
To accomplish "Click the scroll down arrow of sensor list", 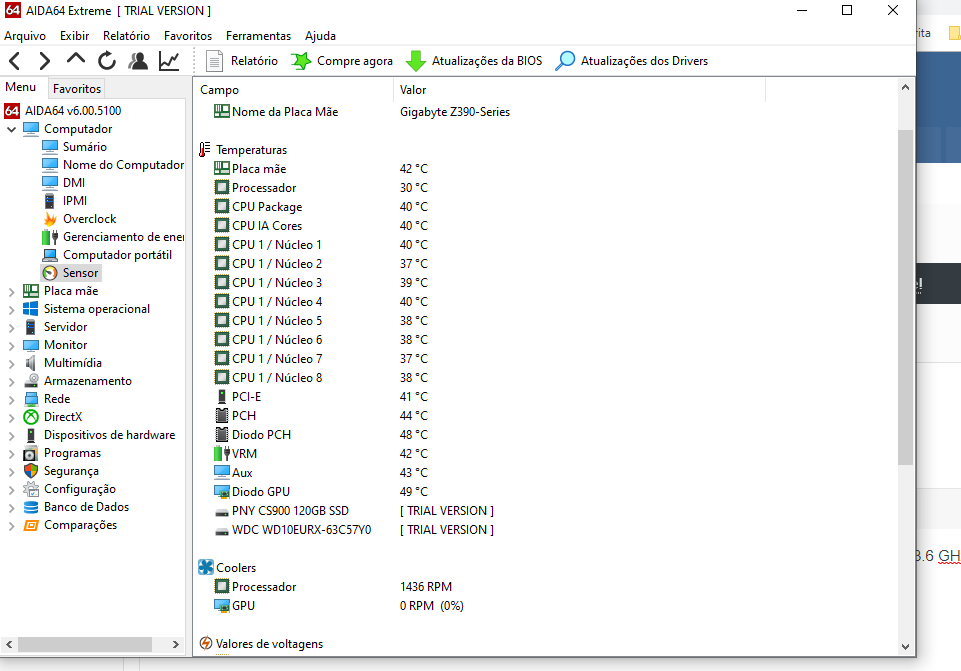I will [905, 646].
